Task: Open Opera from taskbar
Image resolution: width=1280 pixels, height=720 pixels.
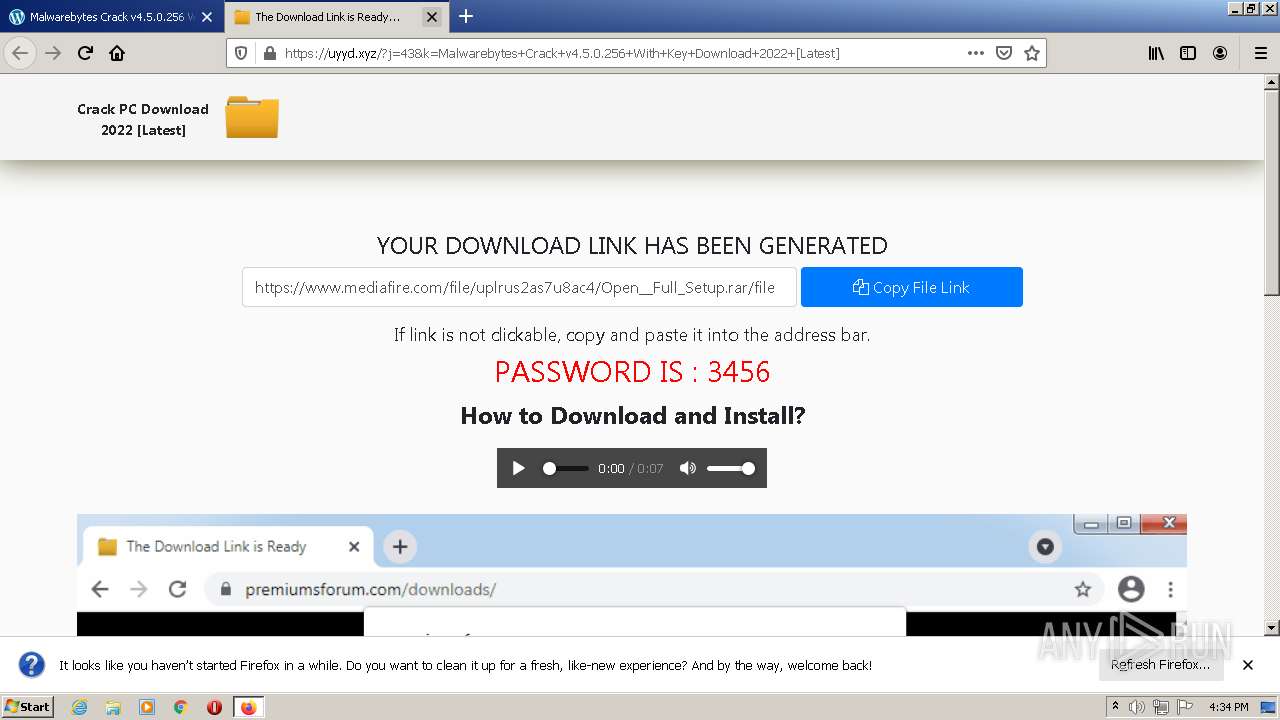Action: [x=214, y=707]
